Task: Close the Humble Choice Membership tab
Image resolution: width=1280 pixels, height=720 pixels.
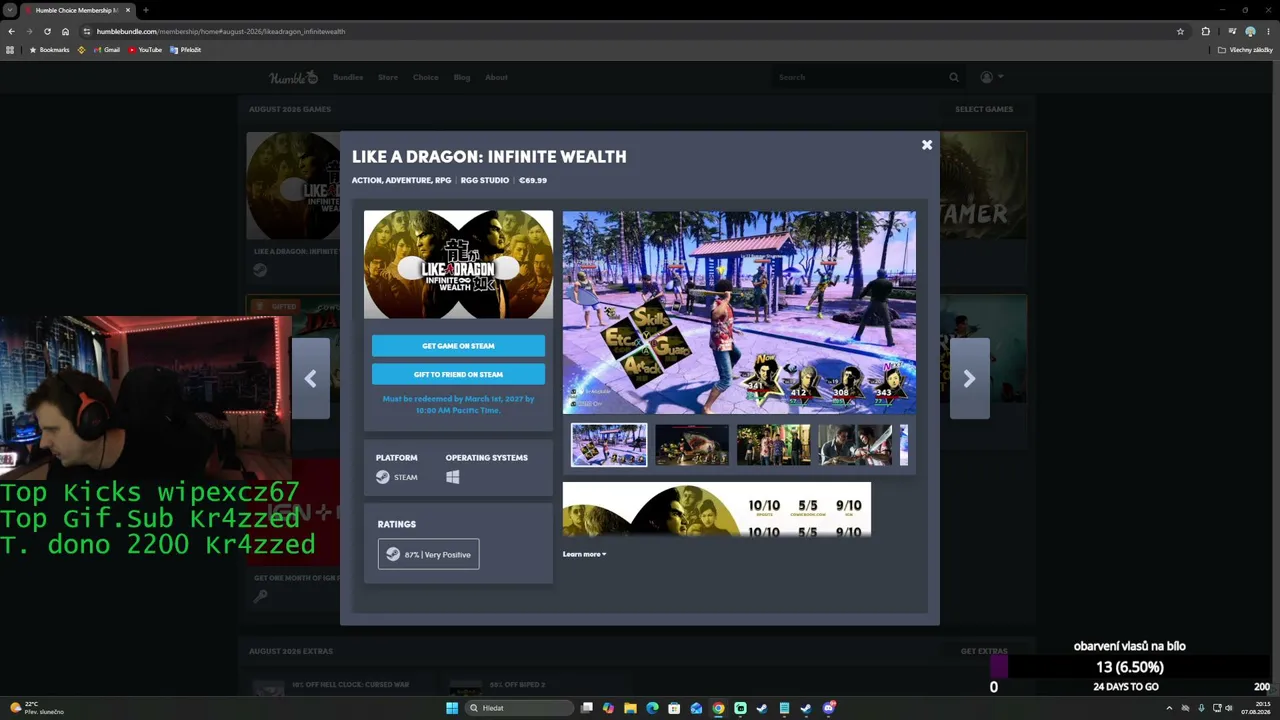Action: 128,10
